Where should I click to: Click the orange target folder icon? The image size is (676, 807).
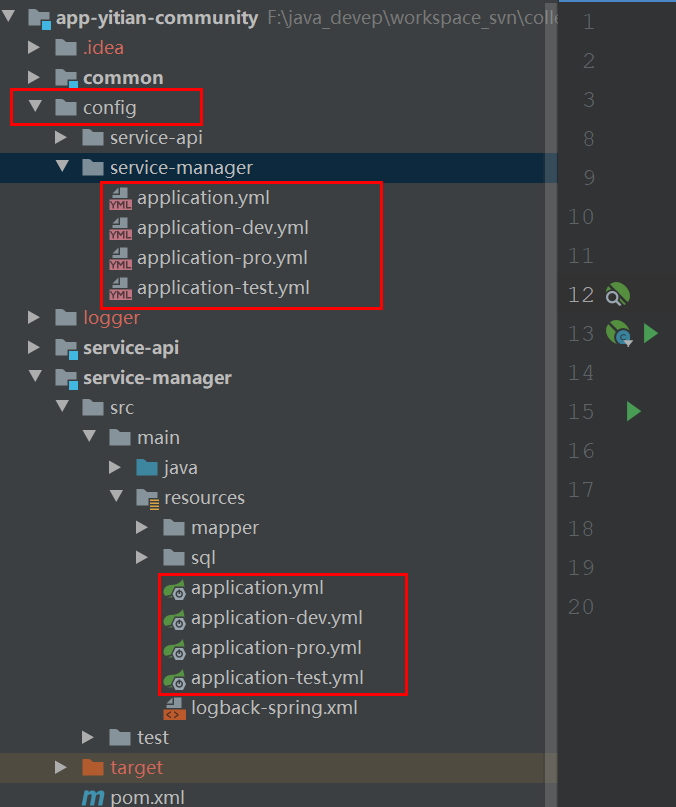(x=93, y=767)
